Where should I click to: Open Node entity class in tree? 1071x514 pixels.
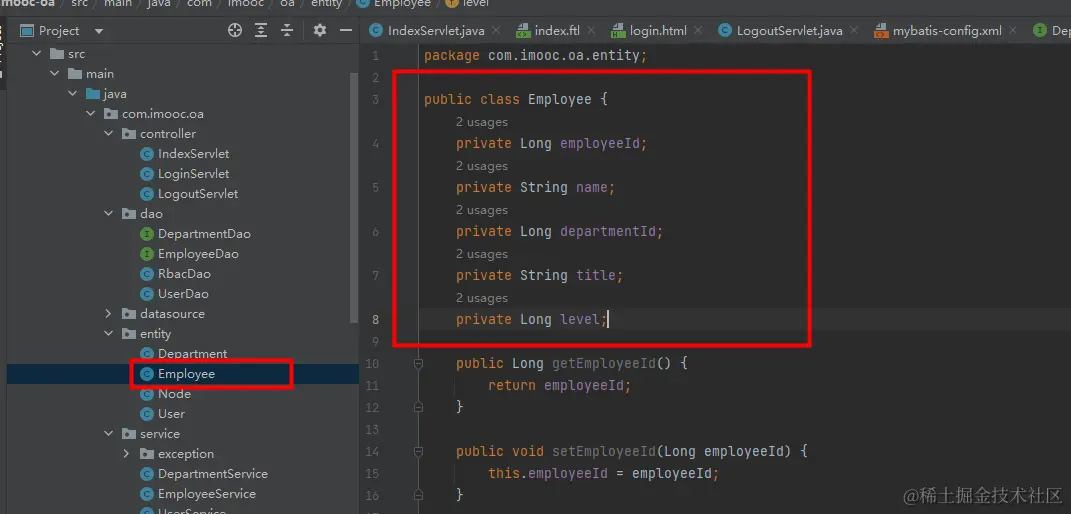click(x=174, y=394)
